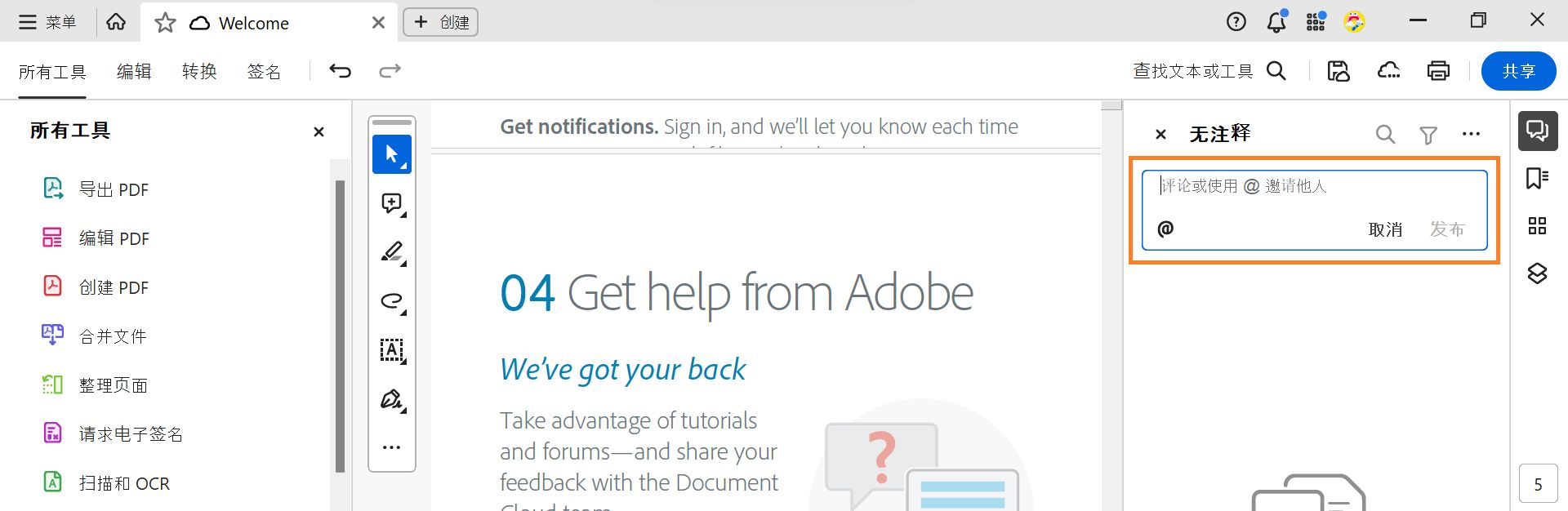
Task: Pick the freehand draw loop tool
Action: click(x=391, y=300)
